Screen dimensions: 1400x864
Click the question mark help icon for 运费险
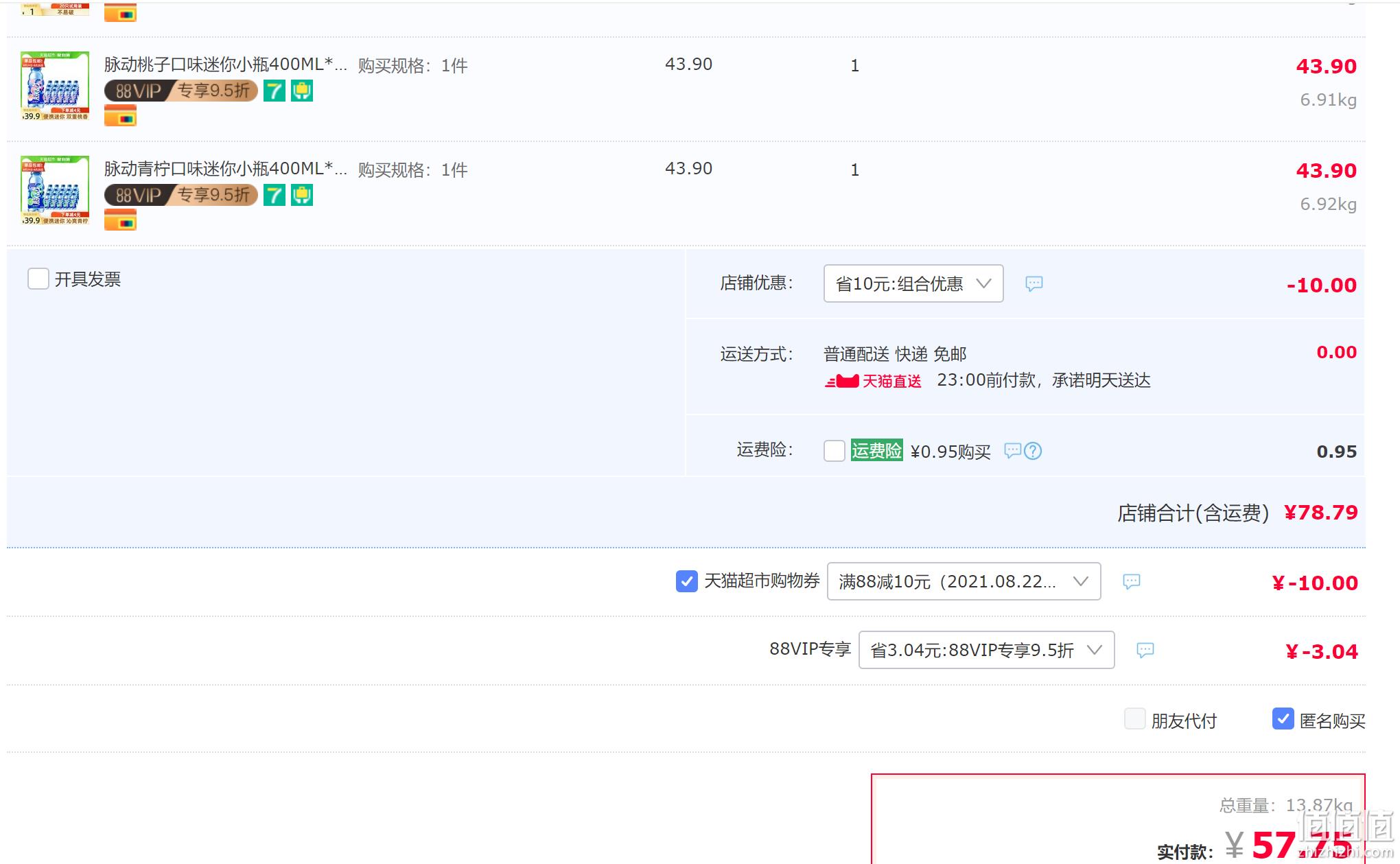(x=1033, y=451)
